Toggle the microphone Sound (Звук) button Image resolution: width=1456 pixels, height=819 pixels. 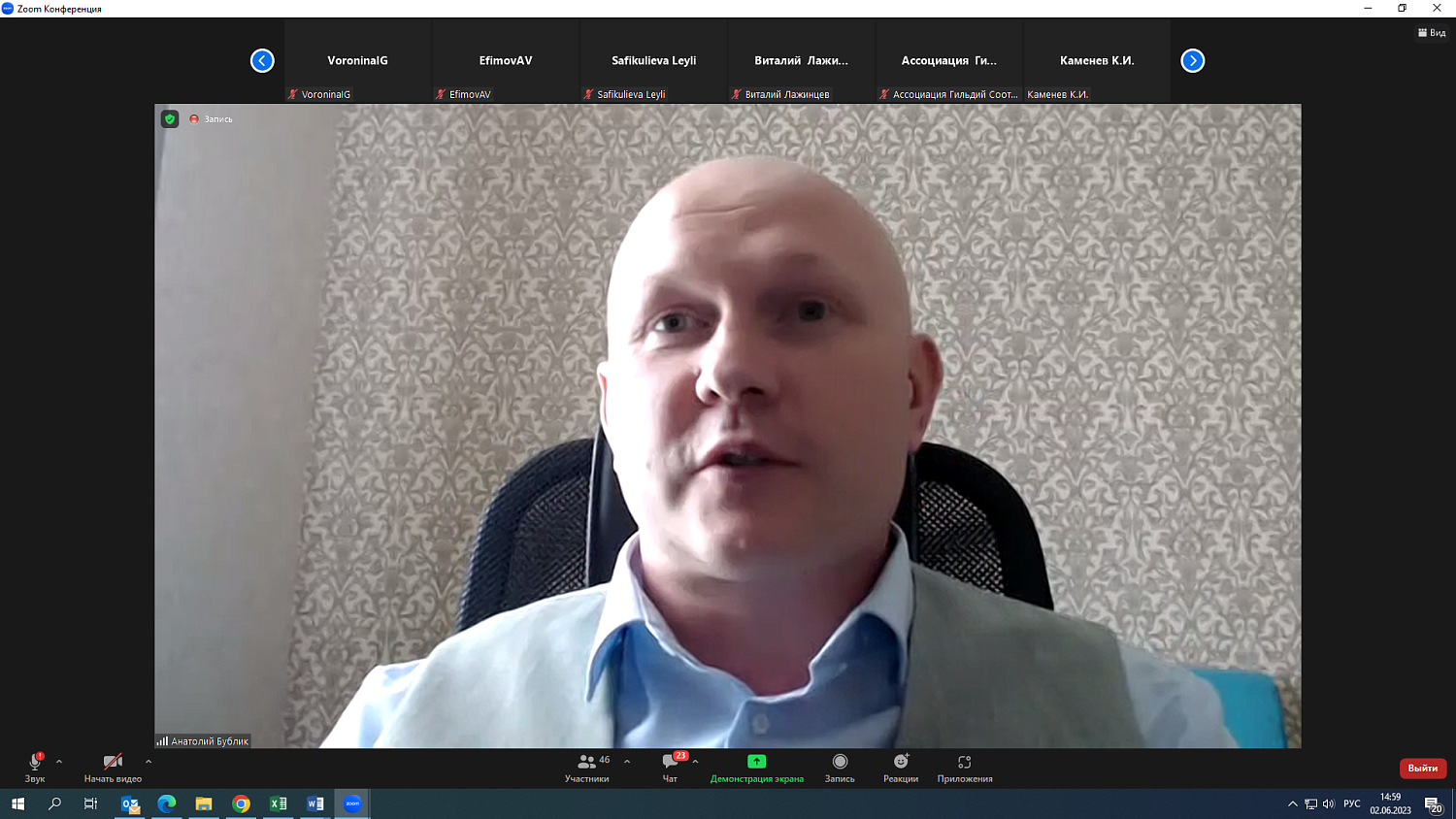tap(35, 763)
